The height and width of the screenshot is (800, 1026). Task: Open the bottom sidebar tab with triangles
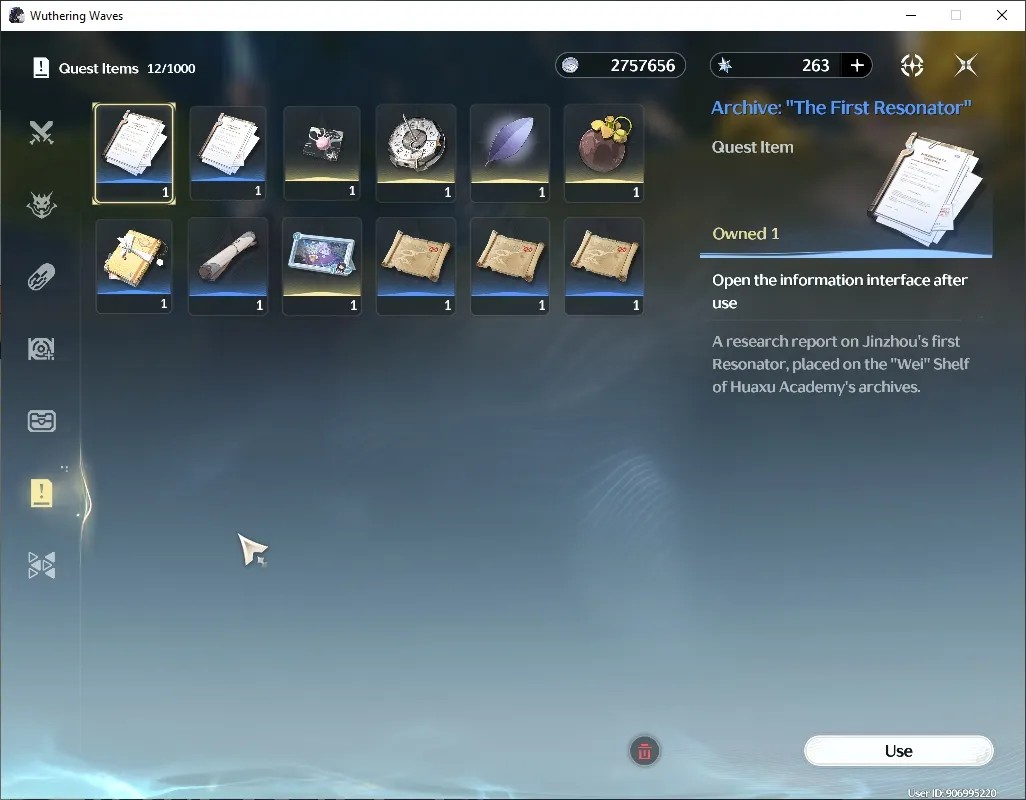point(41,565)
